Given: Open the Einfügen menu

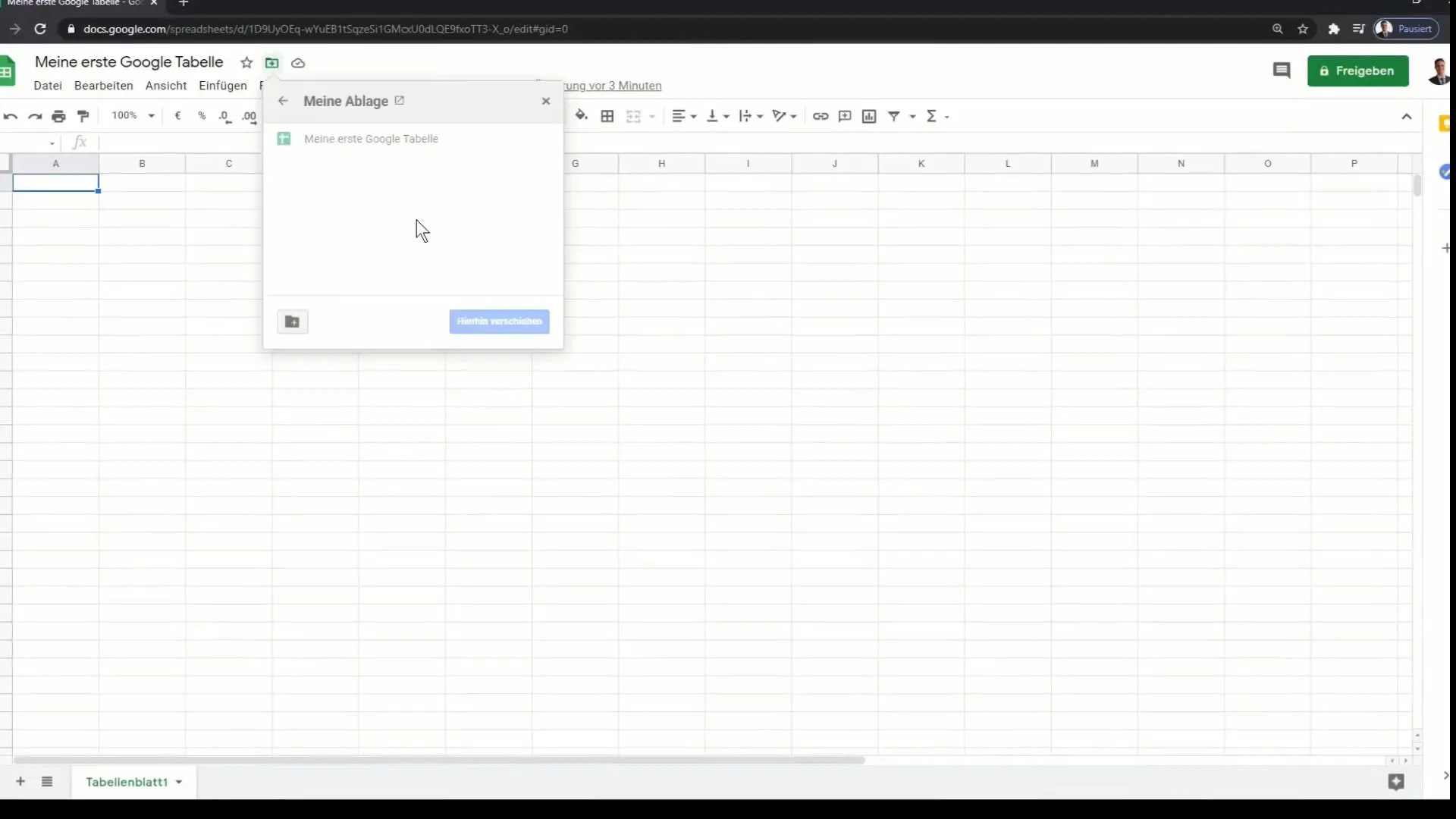Looking at the screenshot, I should tap(223, 86).
